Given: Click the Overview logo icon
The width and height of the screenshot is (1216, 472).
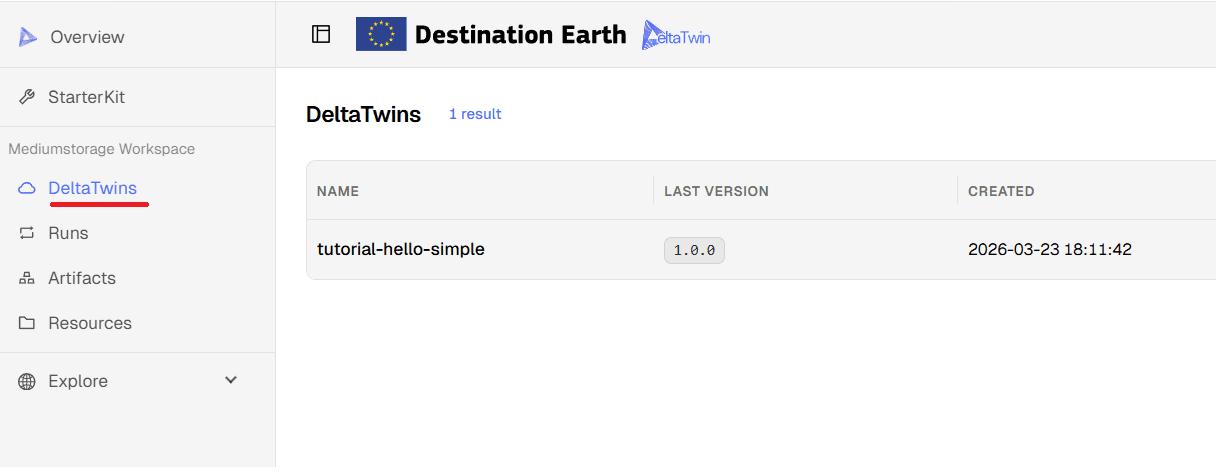Looking at the screenshot, I should [27, 37].
